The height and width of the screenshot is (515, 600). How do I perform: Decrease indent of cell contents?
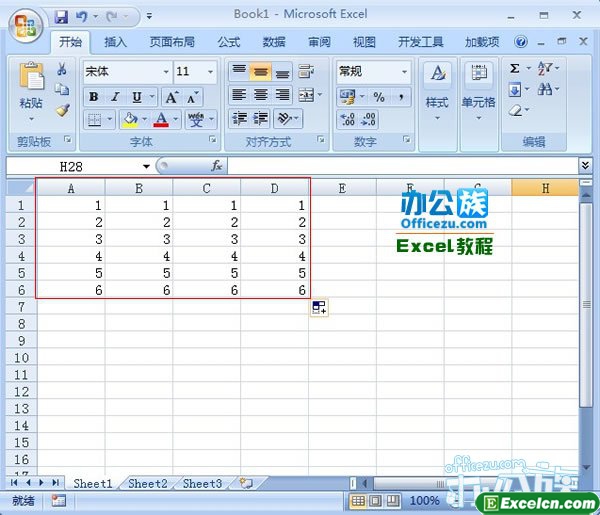240,118
